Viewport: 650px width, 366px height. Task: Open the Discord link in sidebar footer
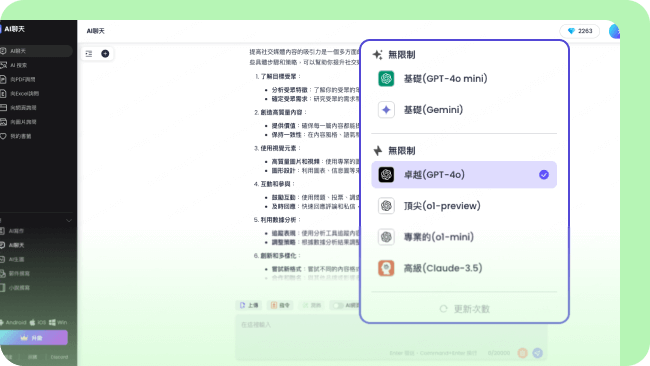point(59,357)
